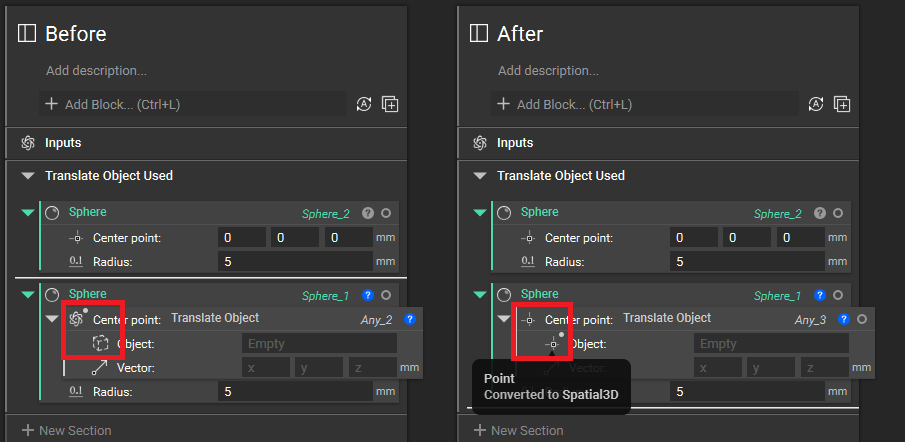This screenshot has height=442, width=905.
Task: Toggle Any_3 visibility circle in After panel
Action: 862,319
